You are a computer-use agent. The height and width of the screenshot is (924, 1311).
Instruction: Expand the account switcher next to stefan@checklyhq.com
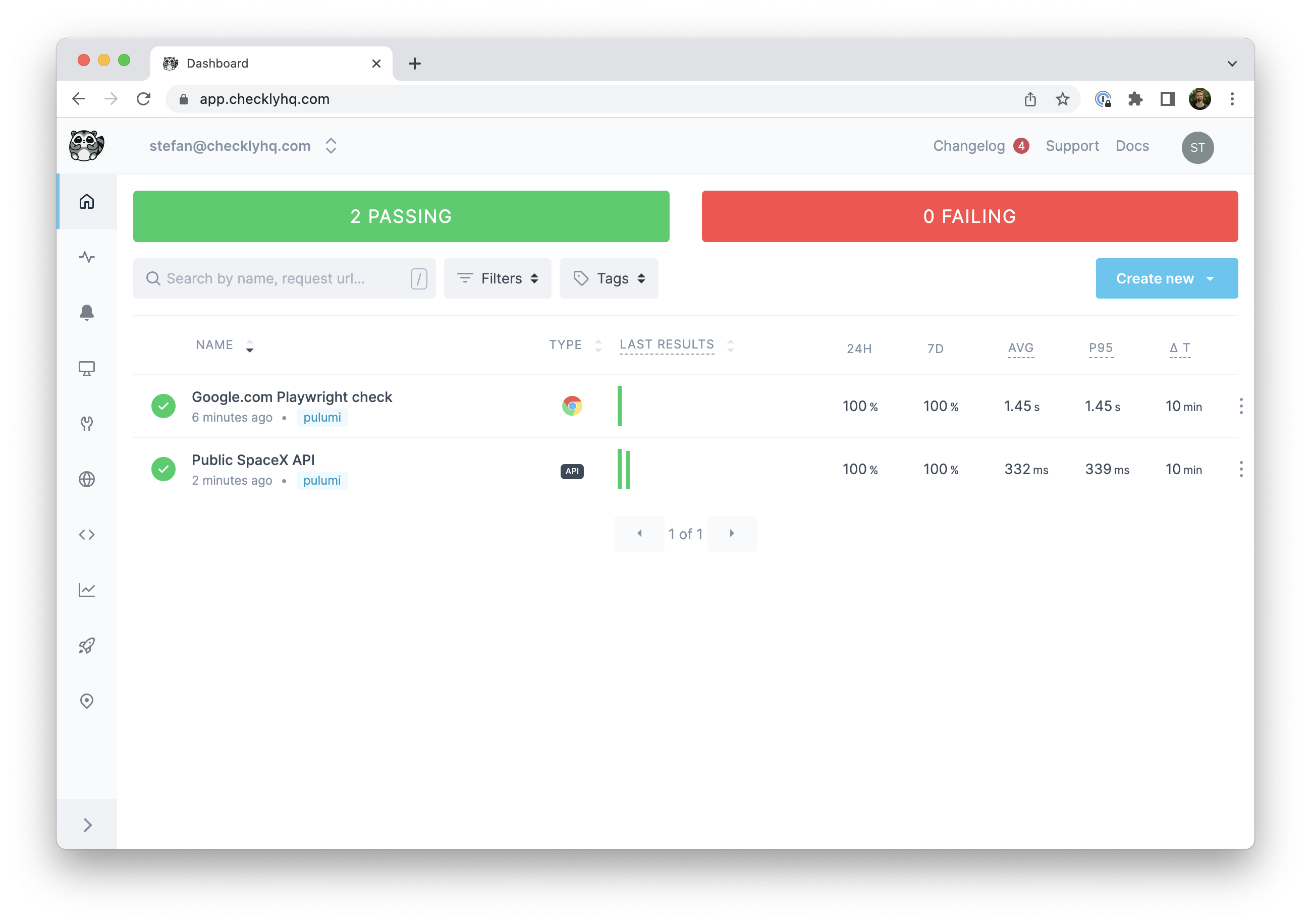click(x=331, y=146)
